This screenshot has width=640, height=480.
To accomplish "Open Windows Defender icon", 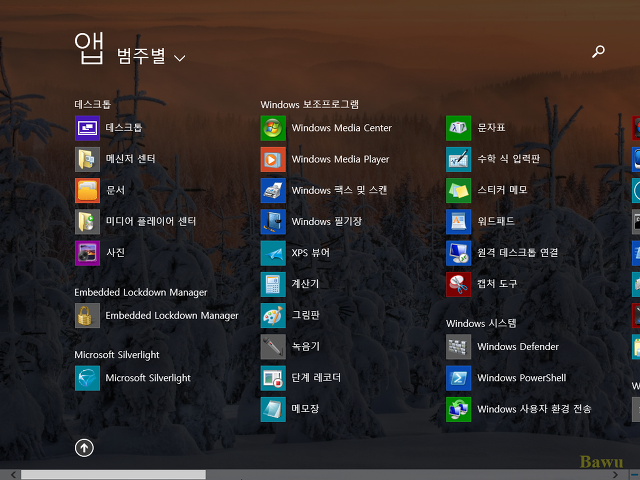I will [458, 347].
